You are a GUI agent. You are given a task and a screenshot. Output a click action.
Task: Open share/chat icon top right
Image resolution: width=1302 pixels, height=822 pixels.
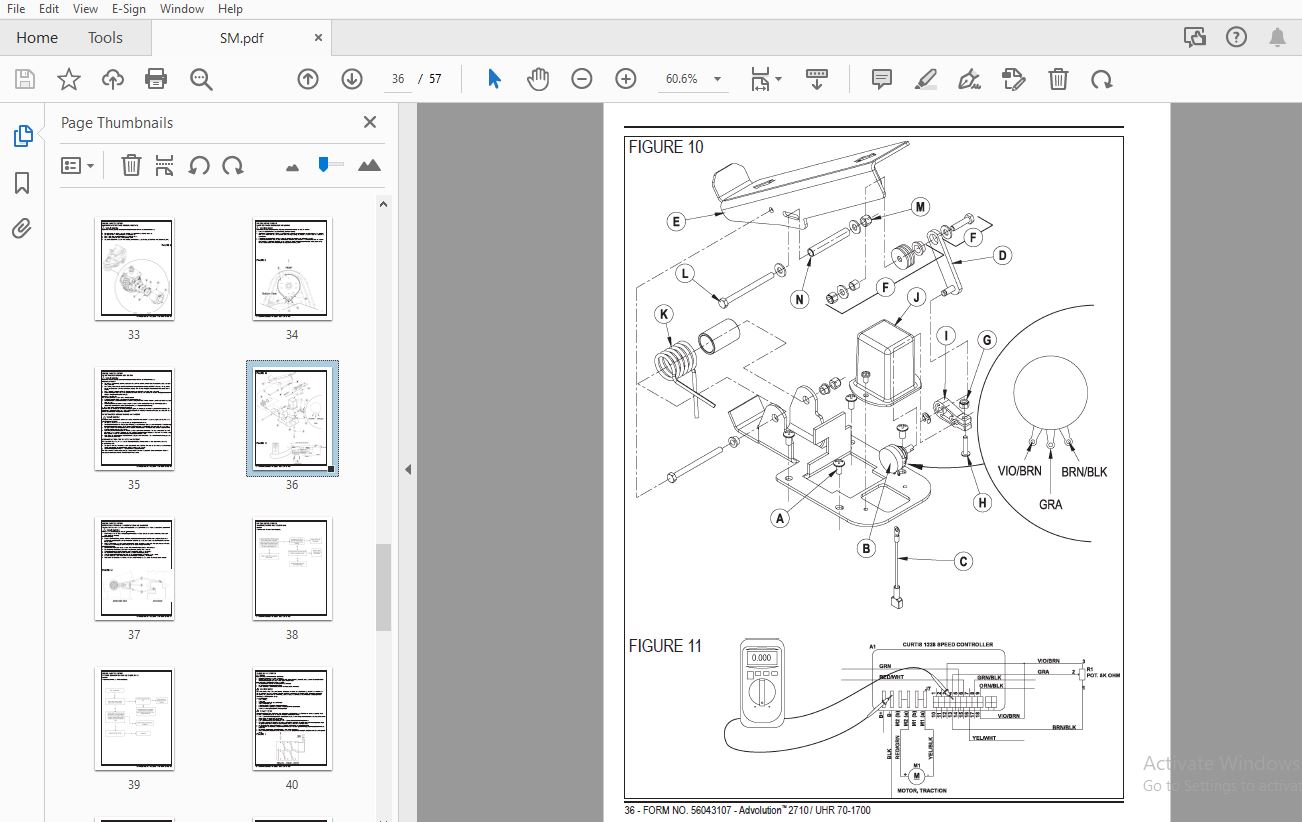pyautogui.click(x=1194, y=38)
